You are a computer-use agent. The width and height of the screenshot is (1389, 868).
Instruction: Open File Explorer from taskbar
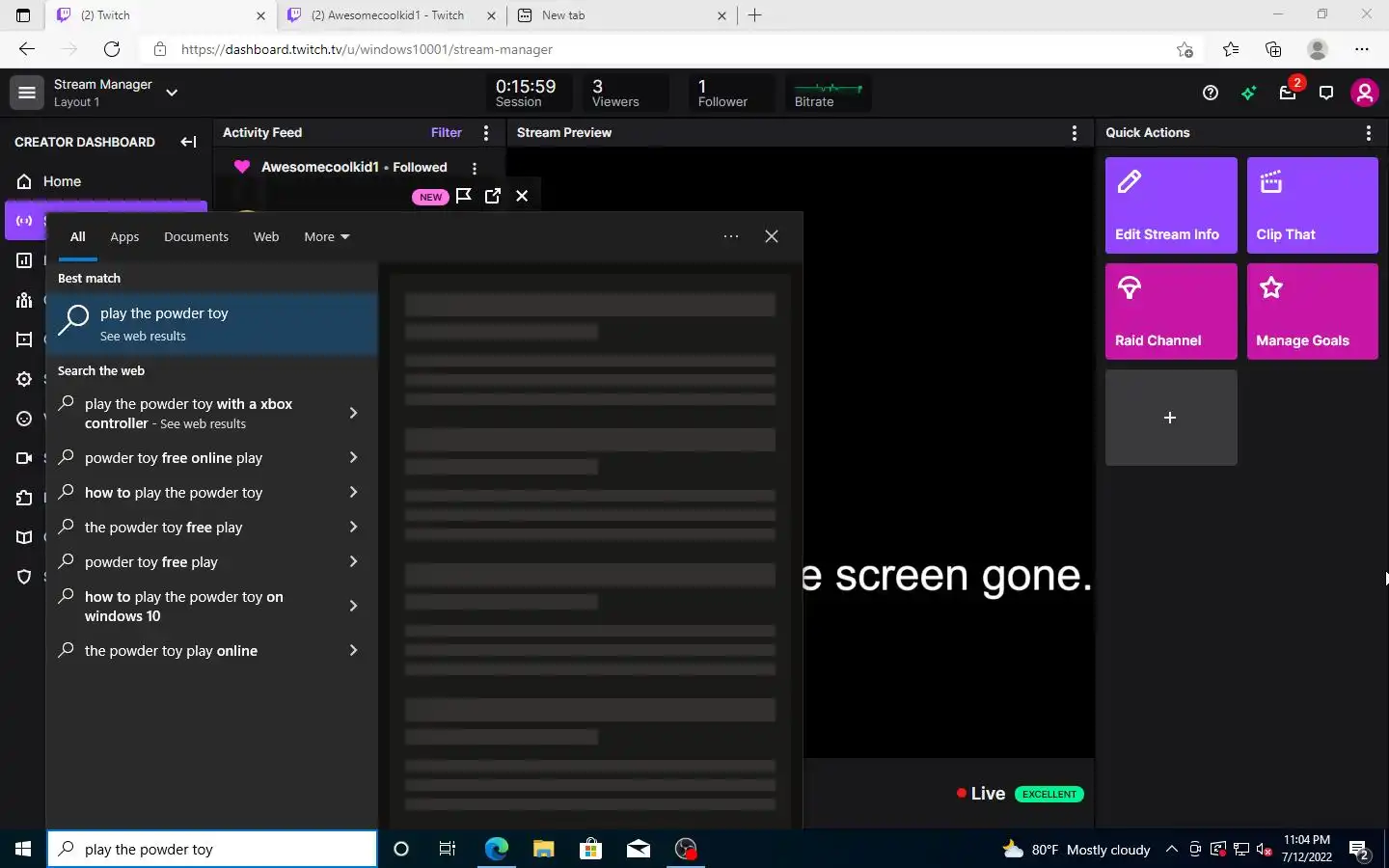coord(544,849)
